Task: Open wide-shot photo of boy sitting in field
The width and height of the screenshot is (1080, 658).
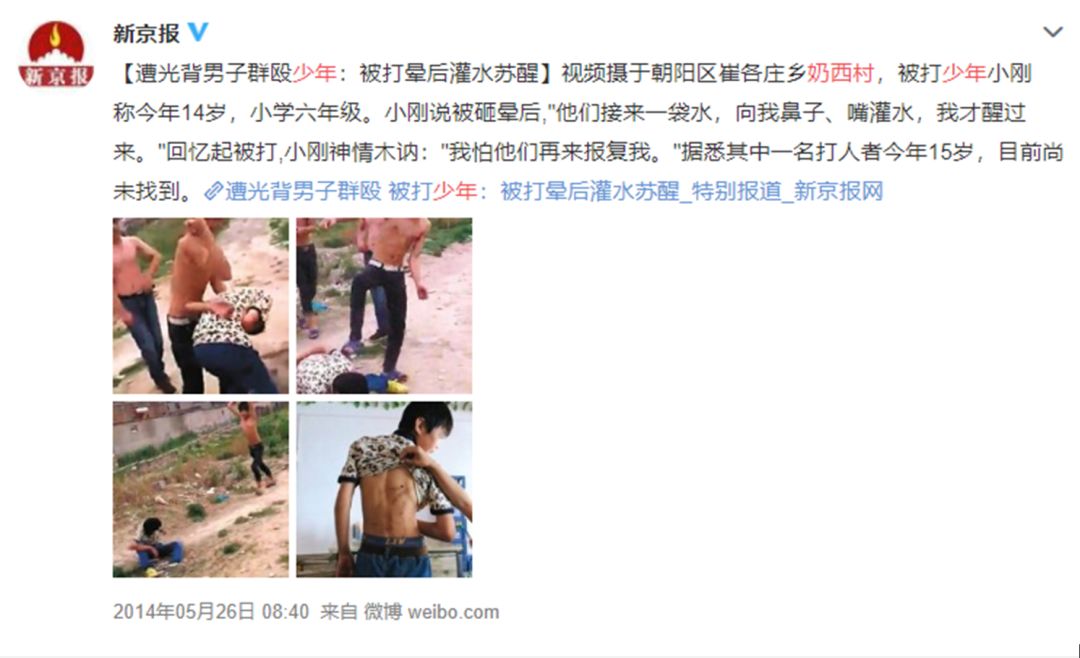Action: pyautogui.click(x=201, y=489)
